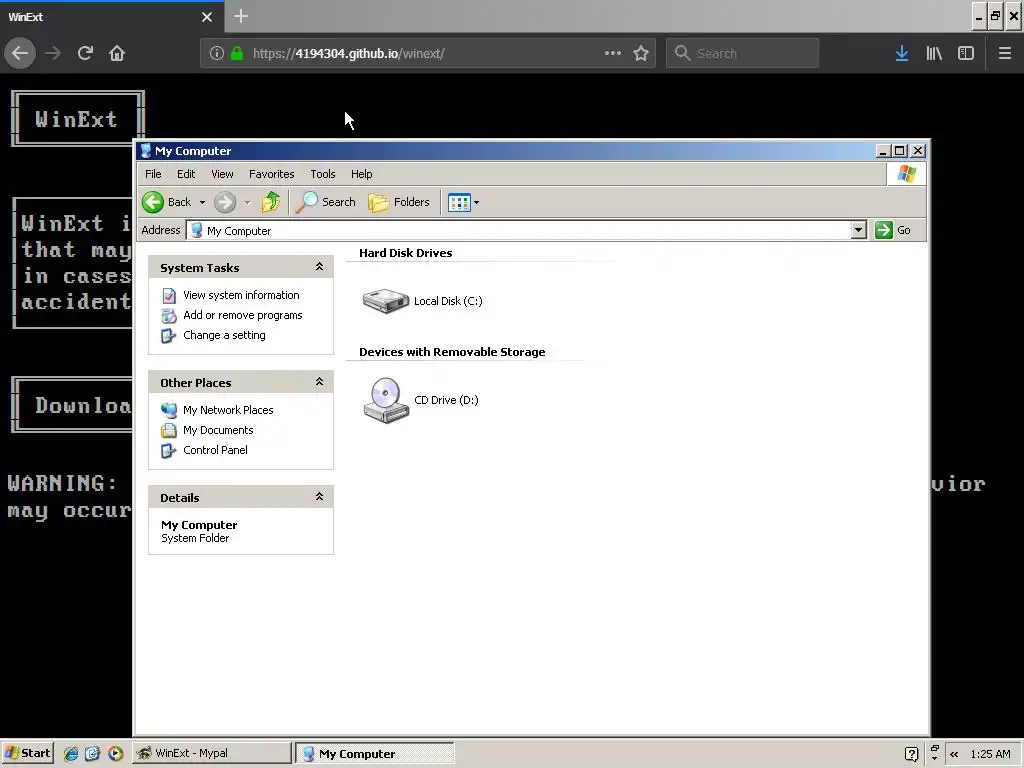Open the Help menu
The width and height of the screenshot is (1024, 768).
(361, 174)
